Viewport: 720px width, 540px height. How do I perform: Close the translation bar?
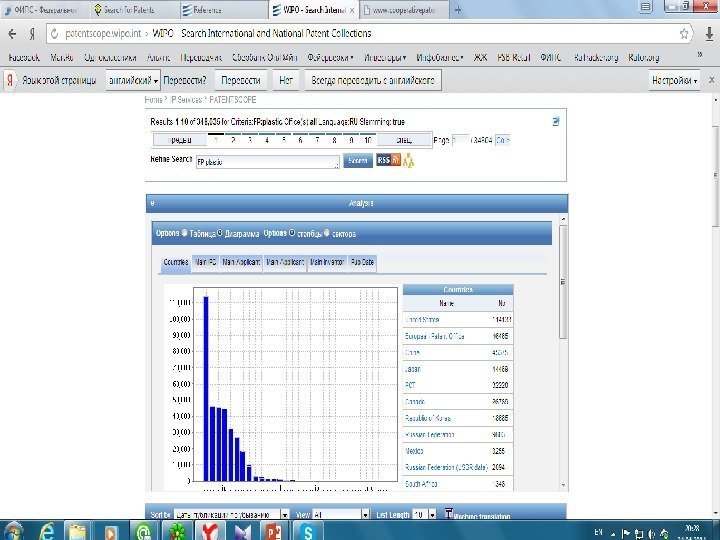[x=711, y=80]
